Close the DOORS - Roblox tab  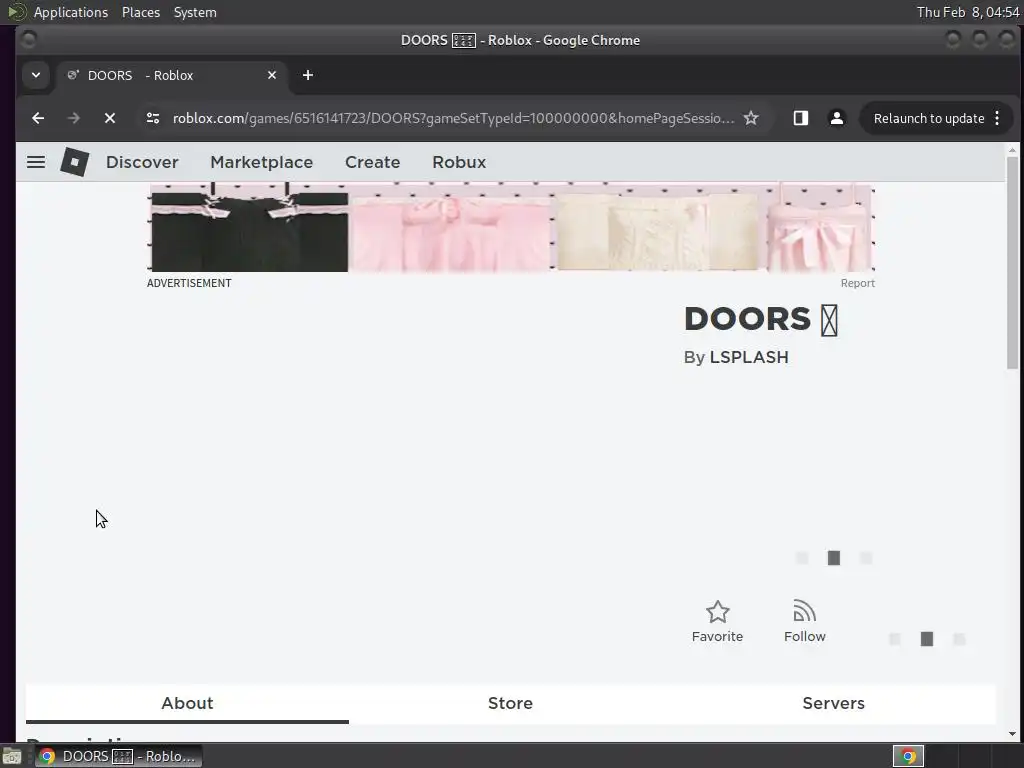tap(272, 75)
